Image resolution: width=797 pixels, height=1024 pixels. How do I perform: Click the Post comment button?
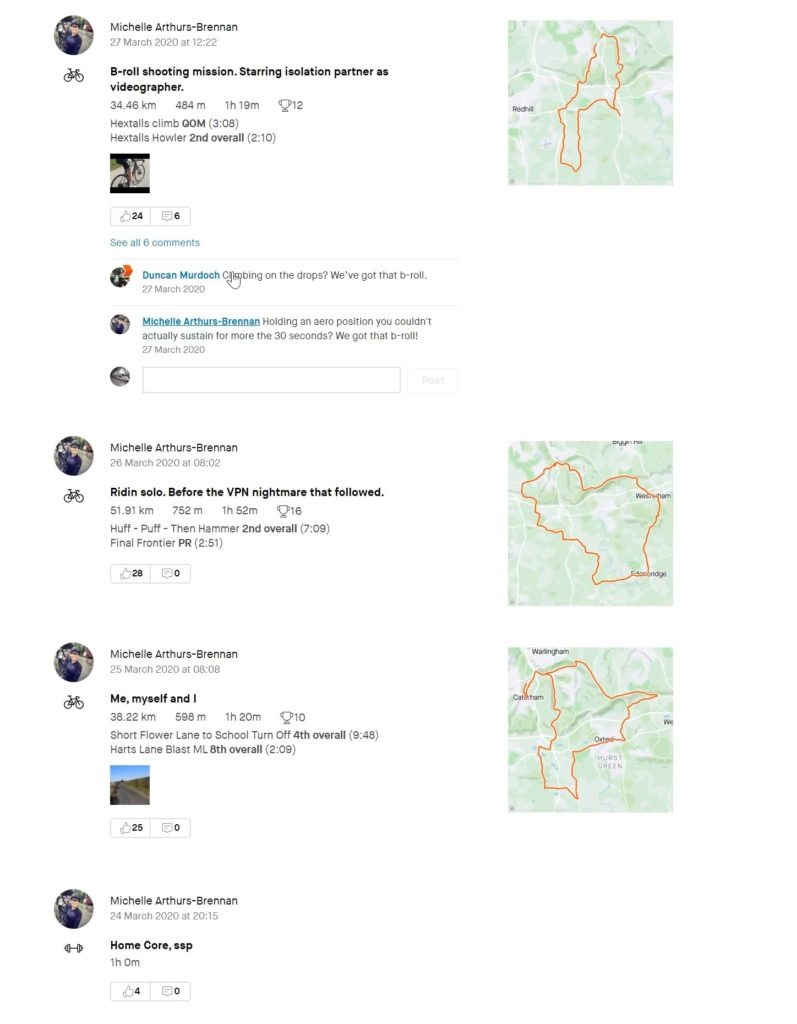click(x=432, y=380)
